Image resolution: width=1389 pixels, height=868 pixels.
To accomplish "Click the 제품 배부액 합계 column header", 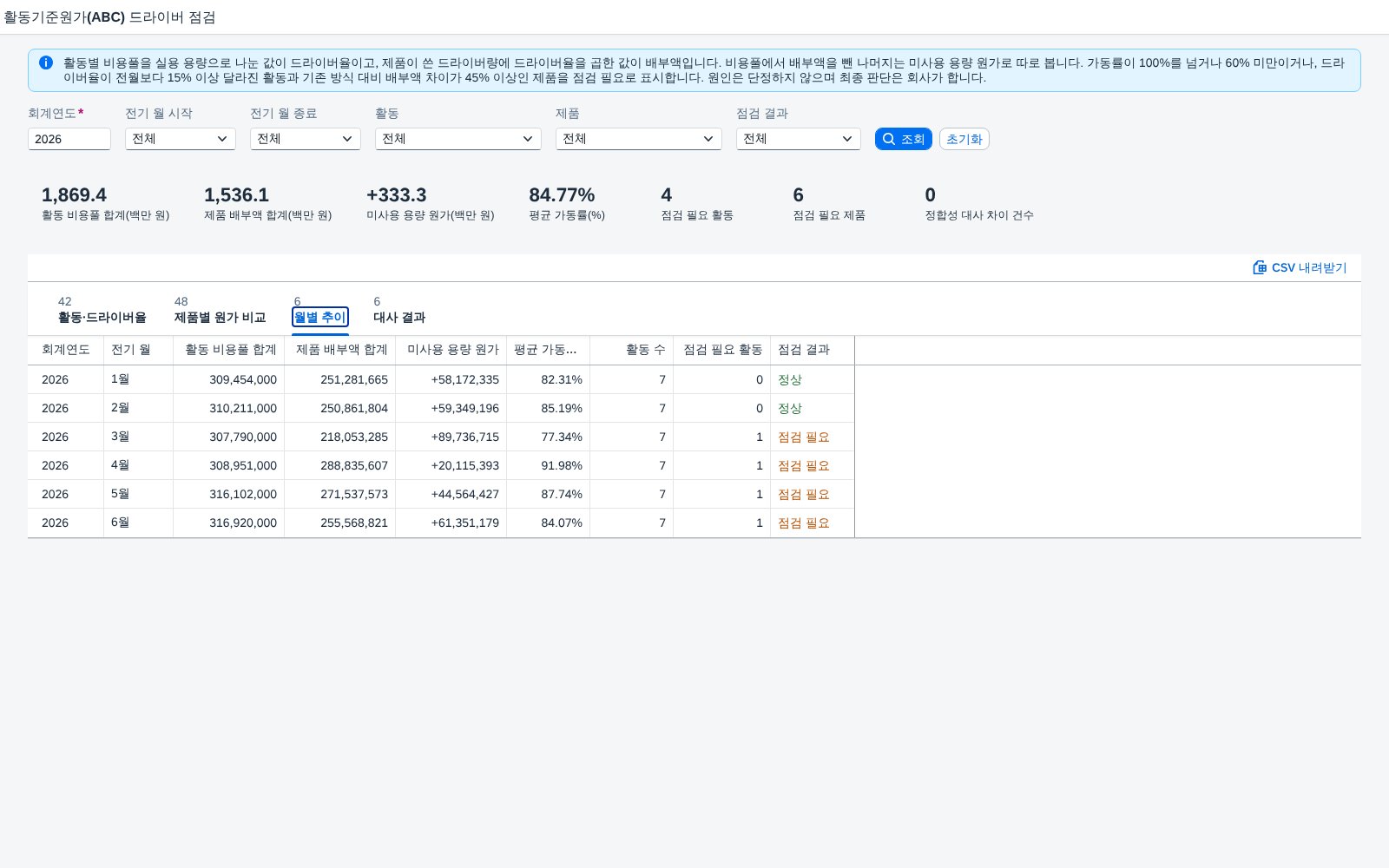I will pyautogui.click(x=340, y=350).
